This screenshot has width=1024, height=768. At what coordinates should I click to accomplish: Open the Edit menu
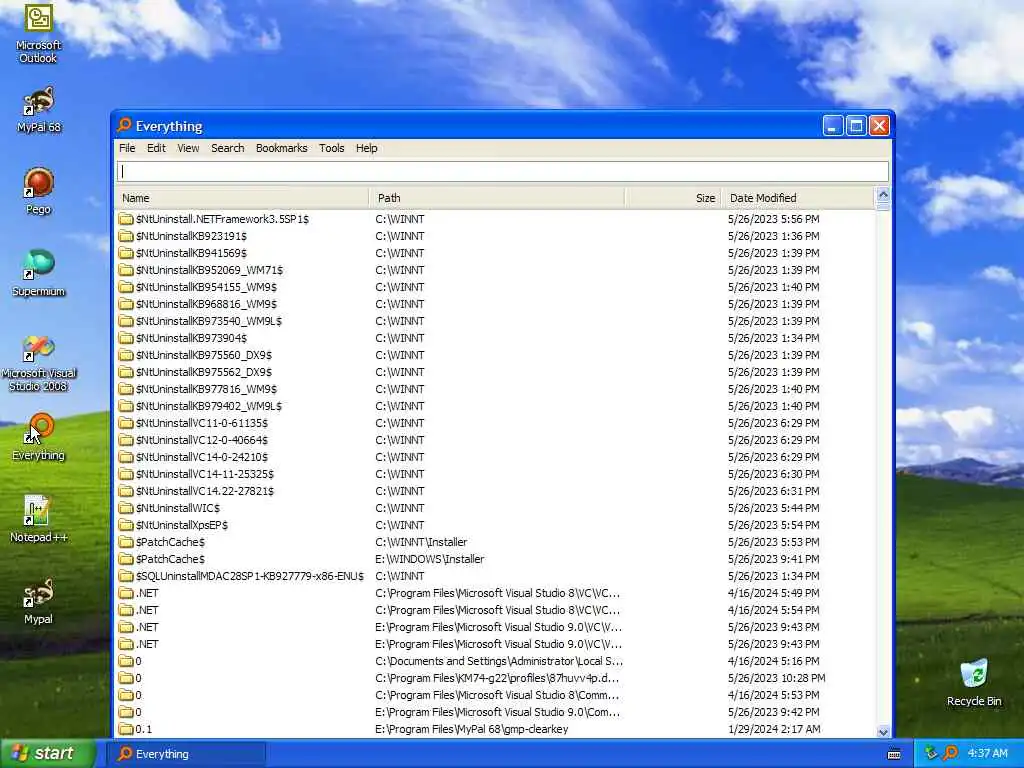(156, 148)
